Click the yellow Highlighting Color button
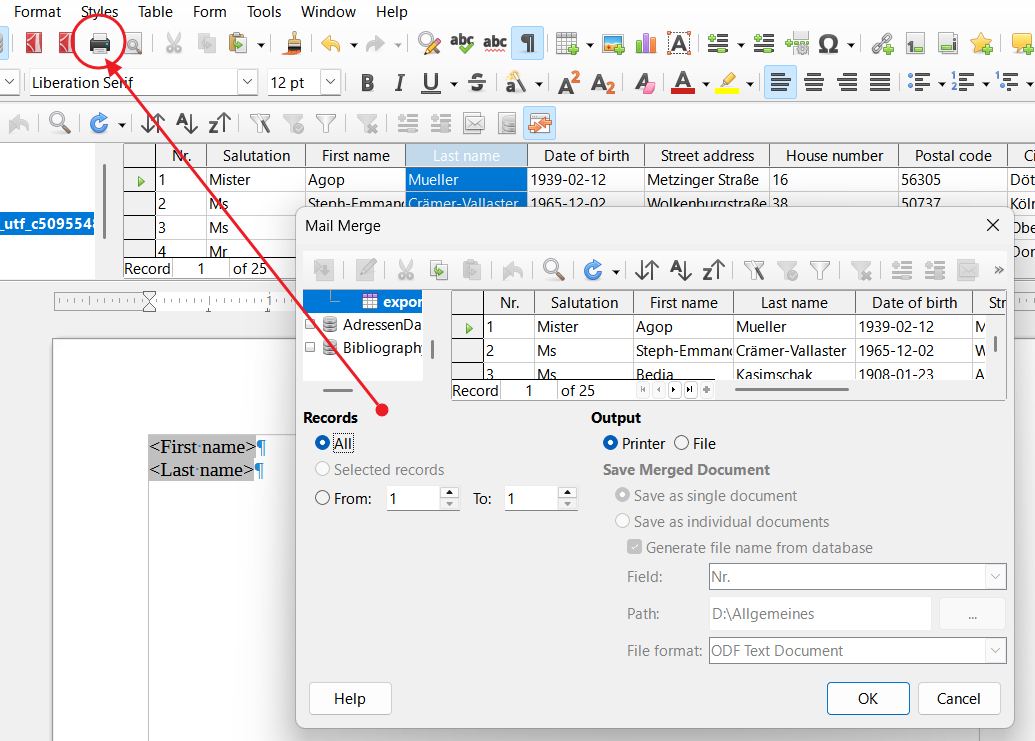This screenshot has height=741, width=1035. click(727, 82)
